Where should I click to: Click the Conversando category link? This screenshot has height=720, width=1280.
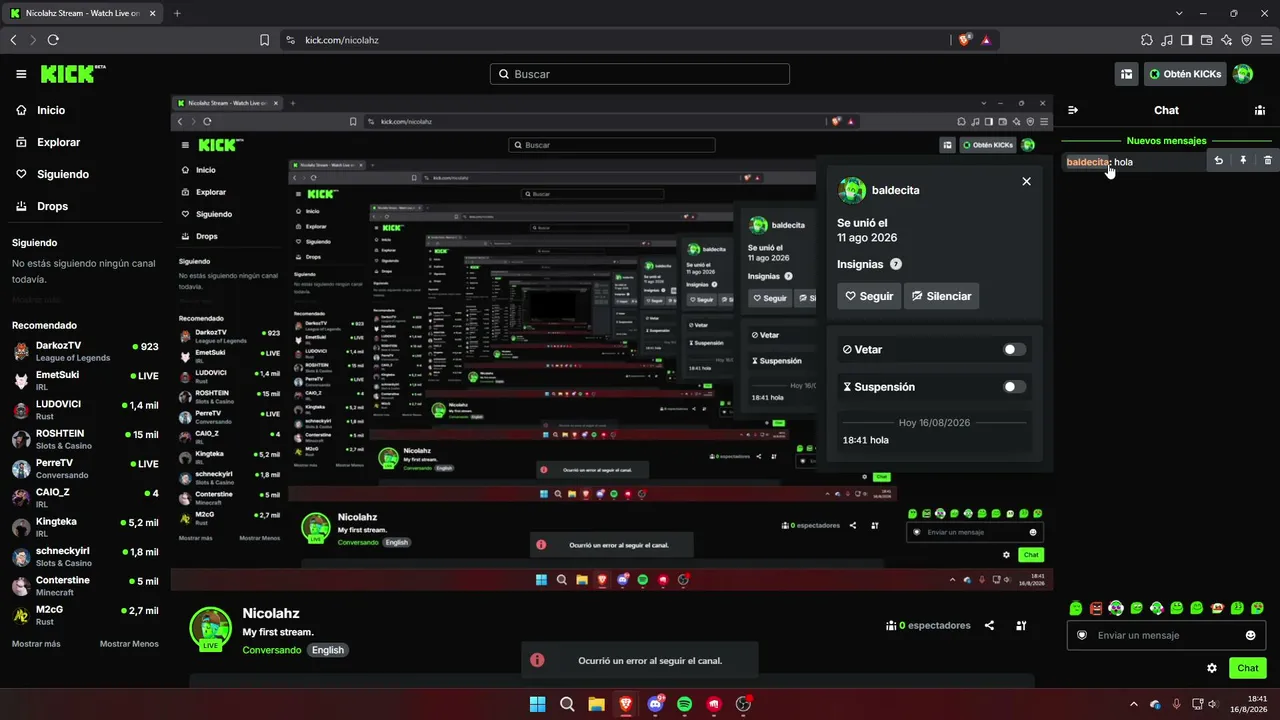click(272, 650)
